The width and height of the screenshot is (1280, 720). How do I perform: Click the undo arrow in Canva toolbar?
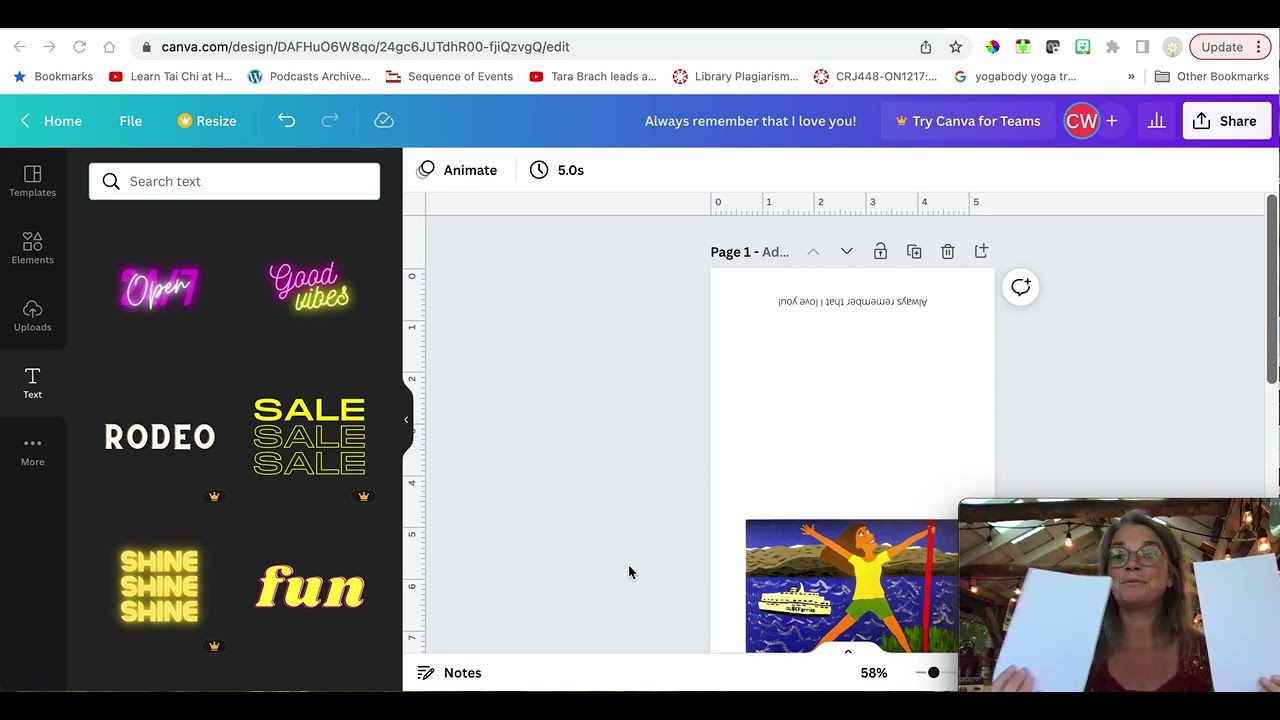(287, 121)
